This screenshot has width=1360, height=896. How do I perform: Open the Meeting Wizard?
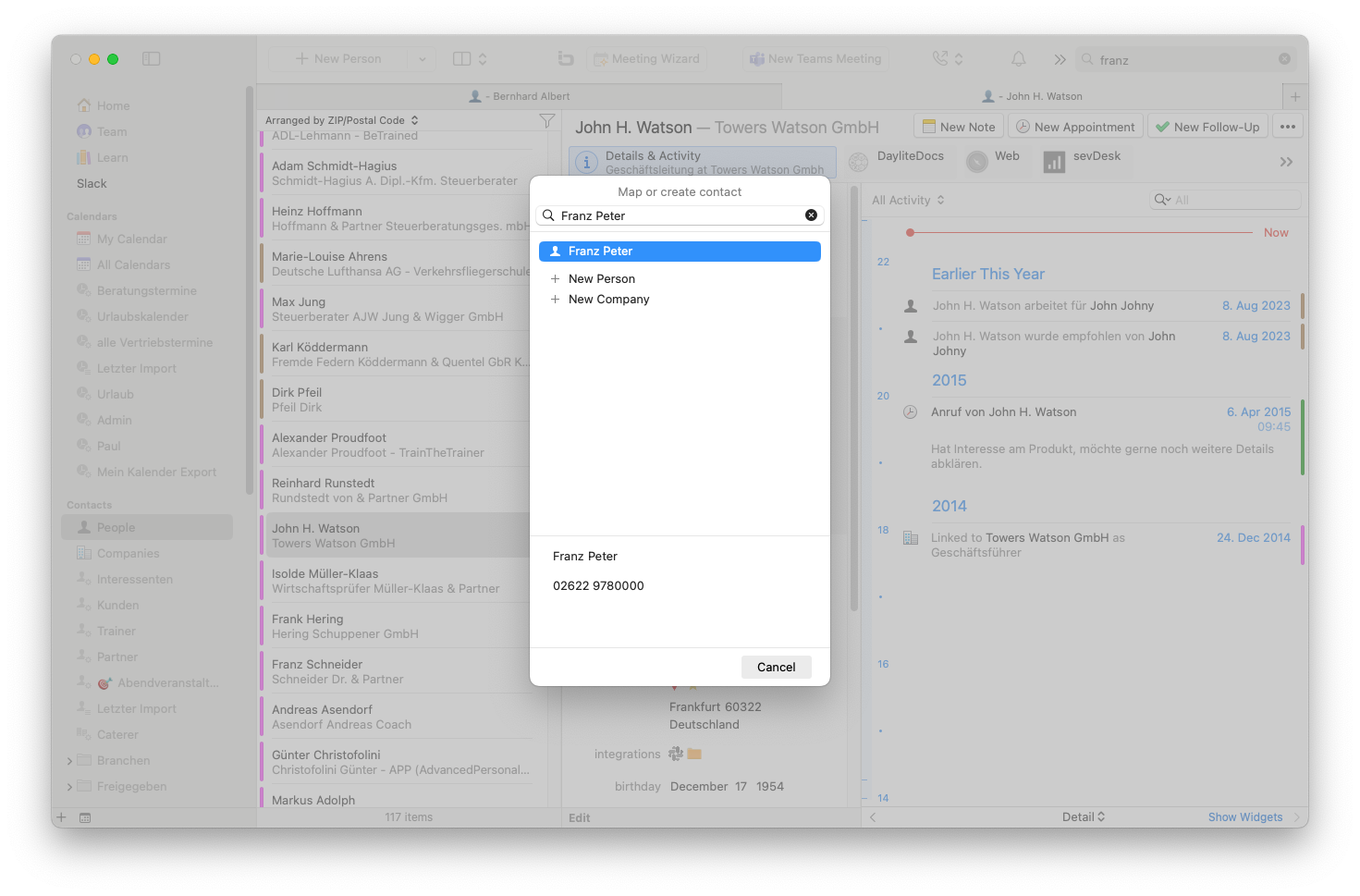[647, 59]
